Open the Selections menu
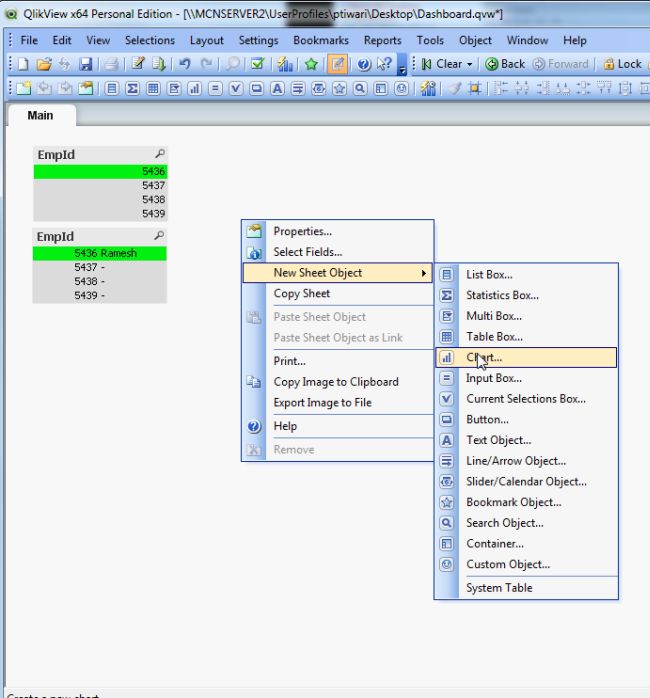 tap(150, 40)
